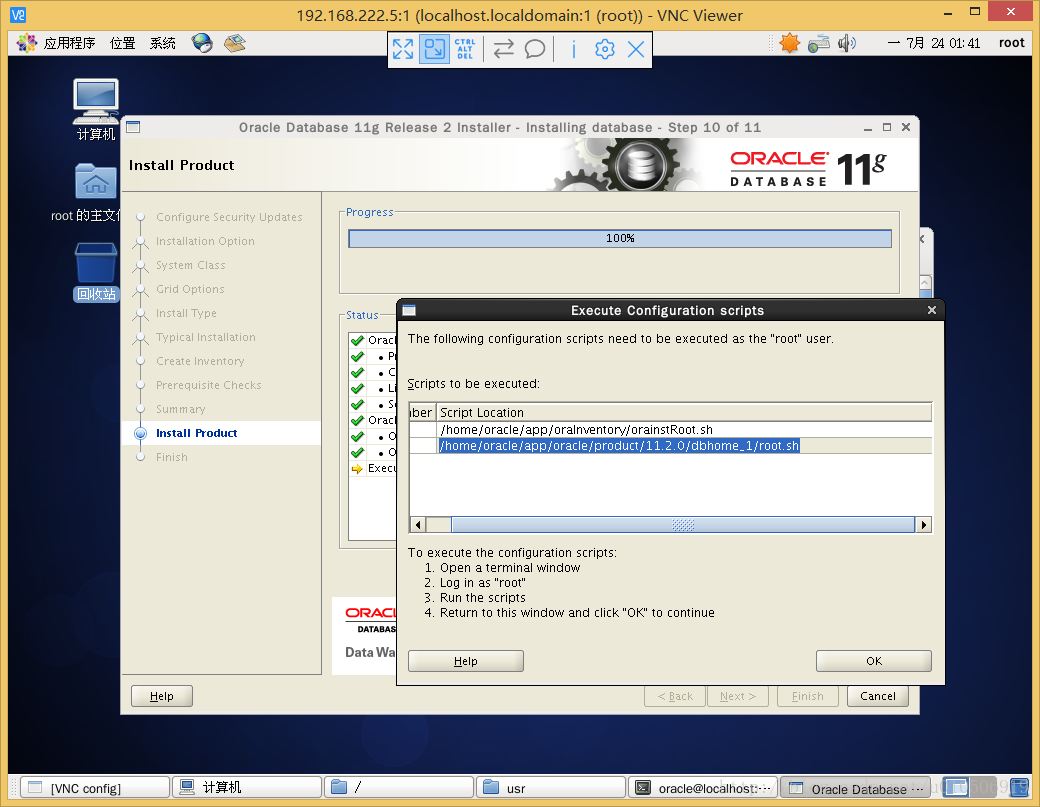1040x807 pixels.
Task: Switch to VNC config taskbar window
Action: (x=95, y=787)
